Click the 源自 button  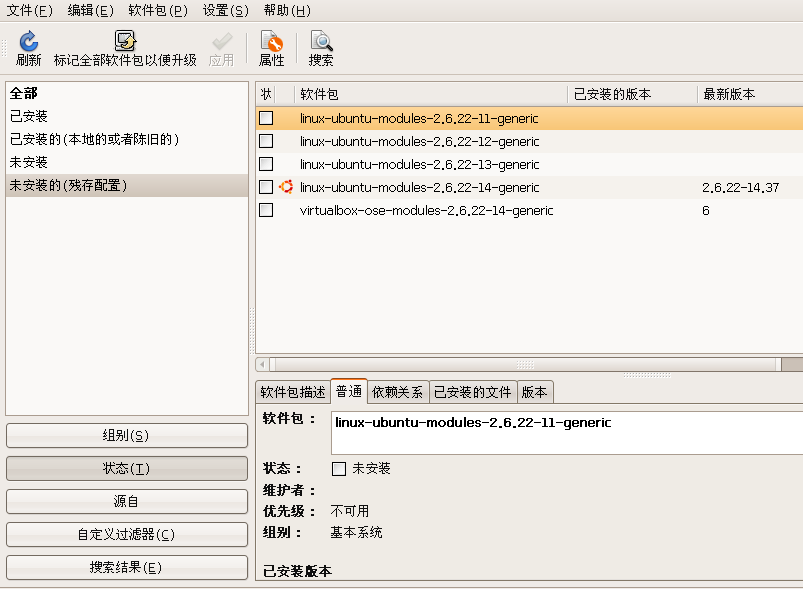pyautogui.click(x=126, y=501)
